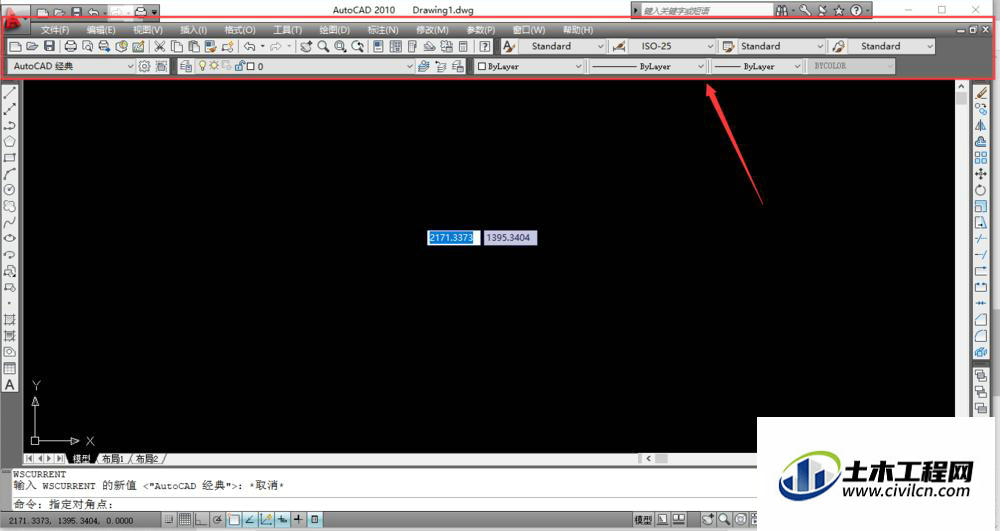Toggle Grid Display in status bar
1000x531 pixels.
[185, 520]
